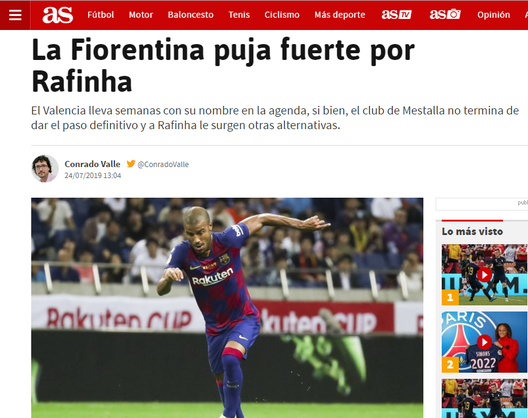Open the AS TV icon link
Viewport: 528px width, 418px height.
click(x=397, y=14)
